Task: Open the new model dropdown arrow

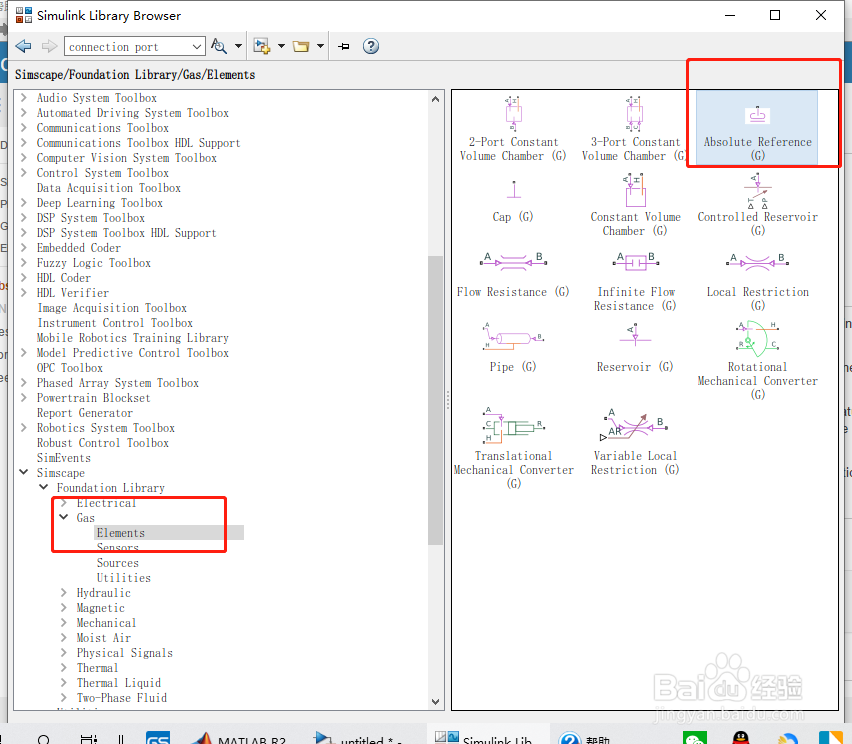Action: [x=281, y=46]
